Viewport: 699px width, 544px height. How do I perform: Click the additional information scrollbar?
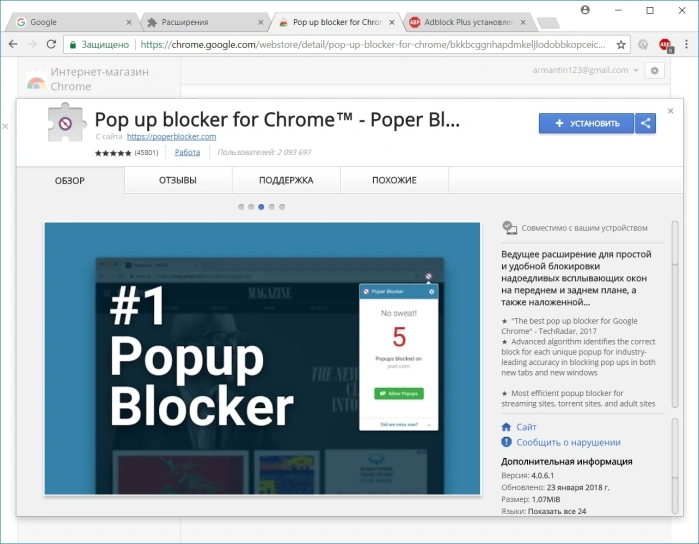click(675, 466)
